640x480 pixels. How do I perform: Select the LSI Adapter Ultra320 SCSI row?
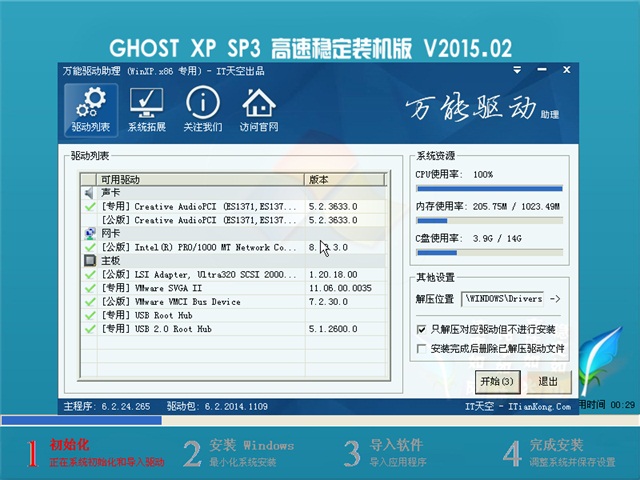(198, 274)
